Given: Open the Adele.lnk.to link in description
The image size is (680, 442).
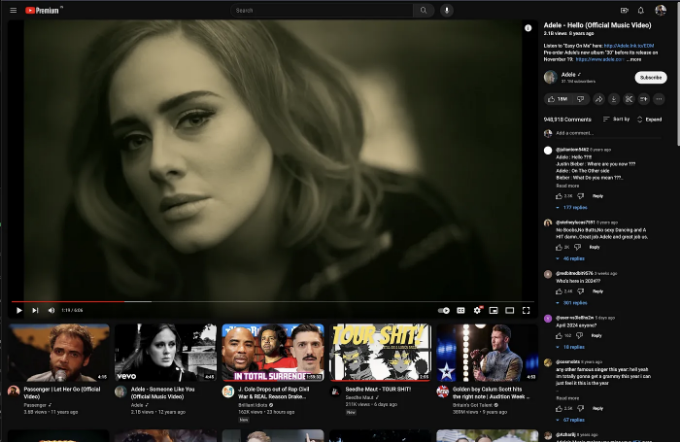Looking at the screenshot, I should pos(629,46).
